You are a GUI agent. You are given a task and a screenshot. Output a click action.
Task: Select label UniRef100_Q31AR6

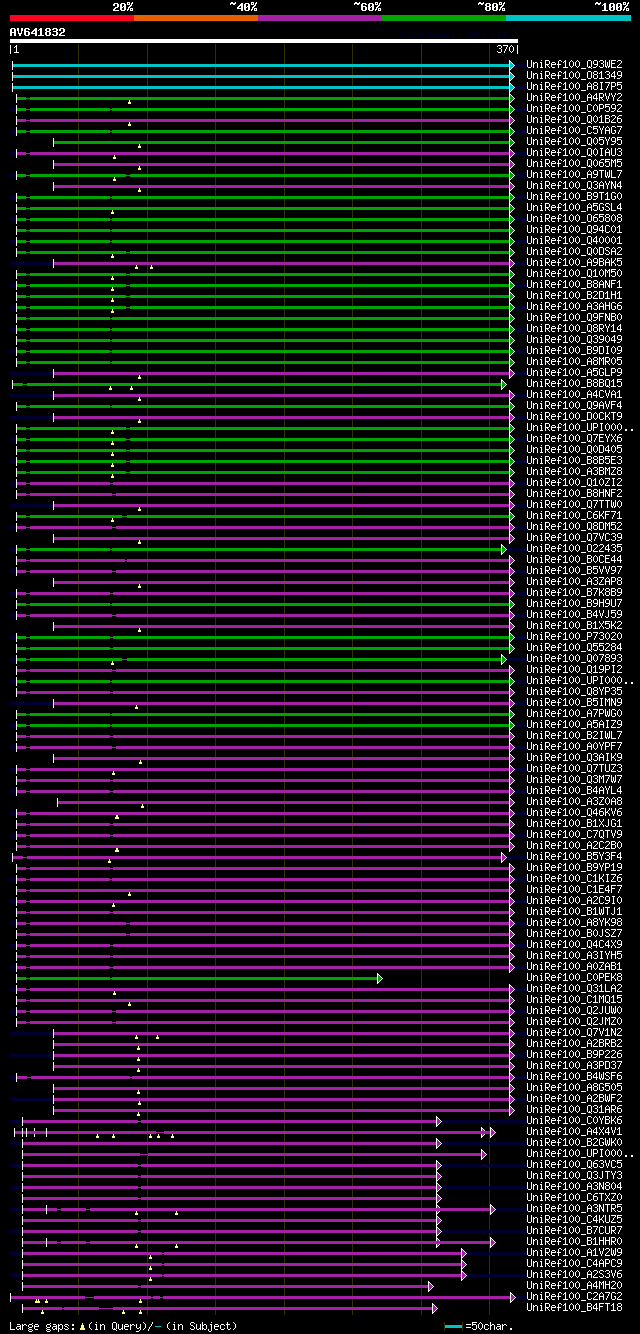coord(574,1110)
